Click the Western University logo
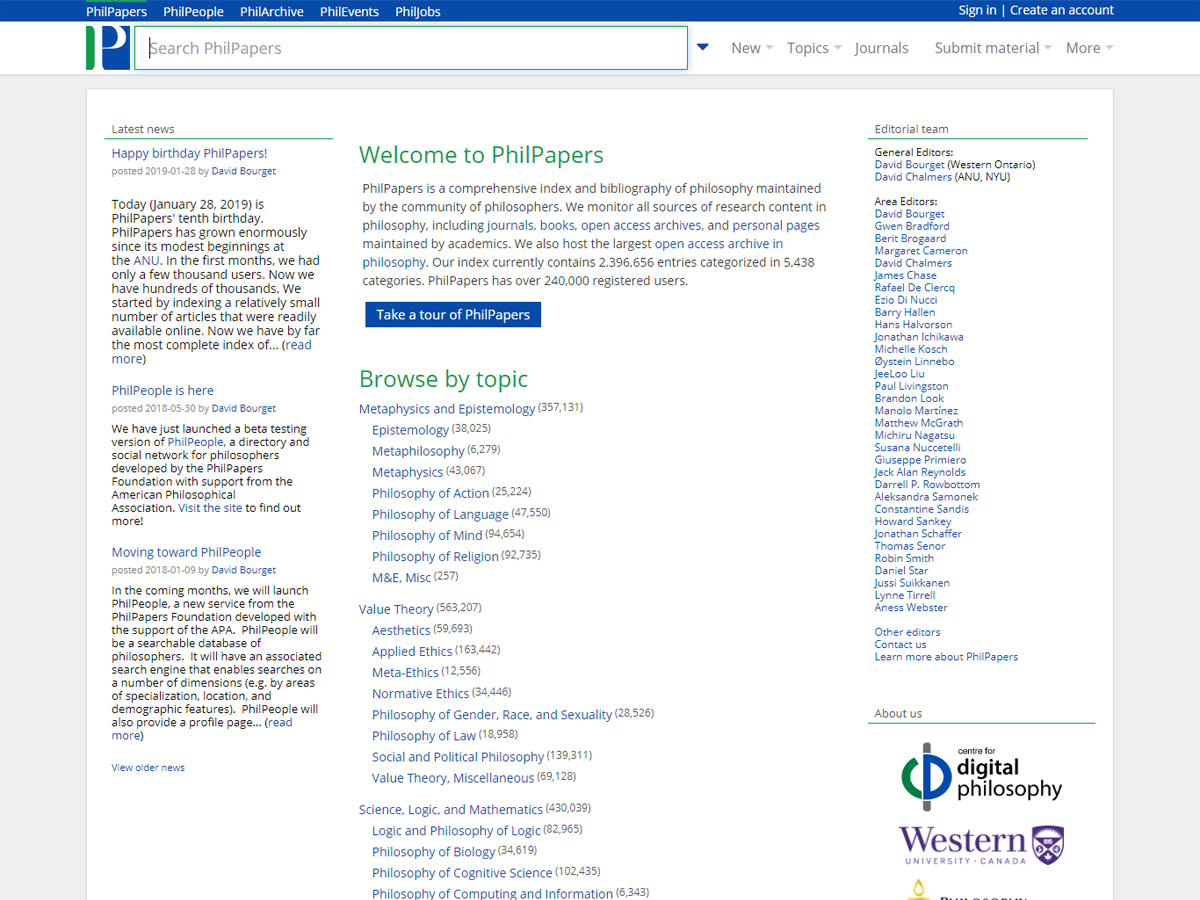This screenshot has width=1200, height=900. coord(981,845)
